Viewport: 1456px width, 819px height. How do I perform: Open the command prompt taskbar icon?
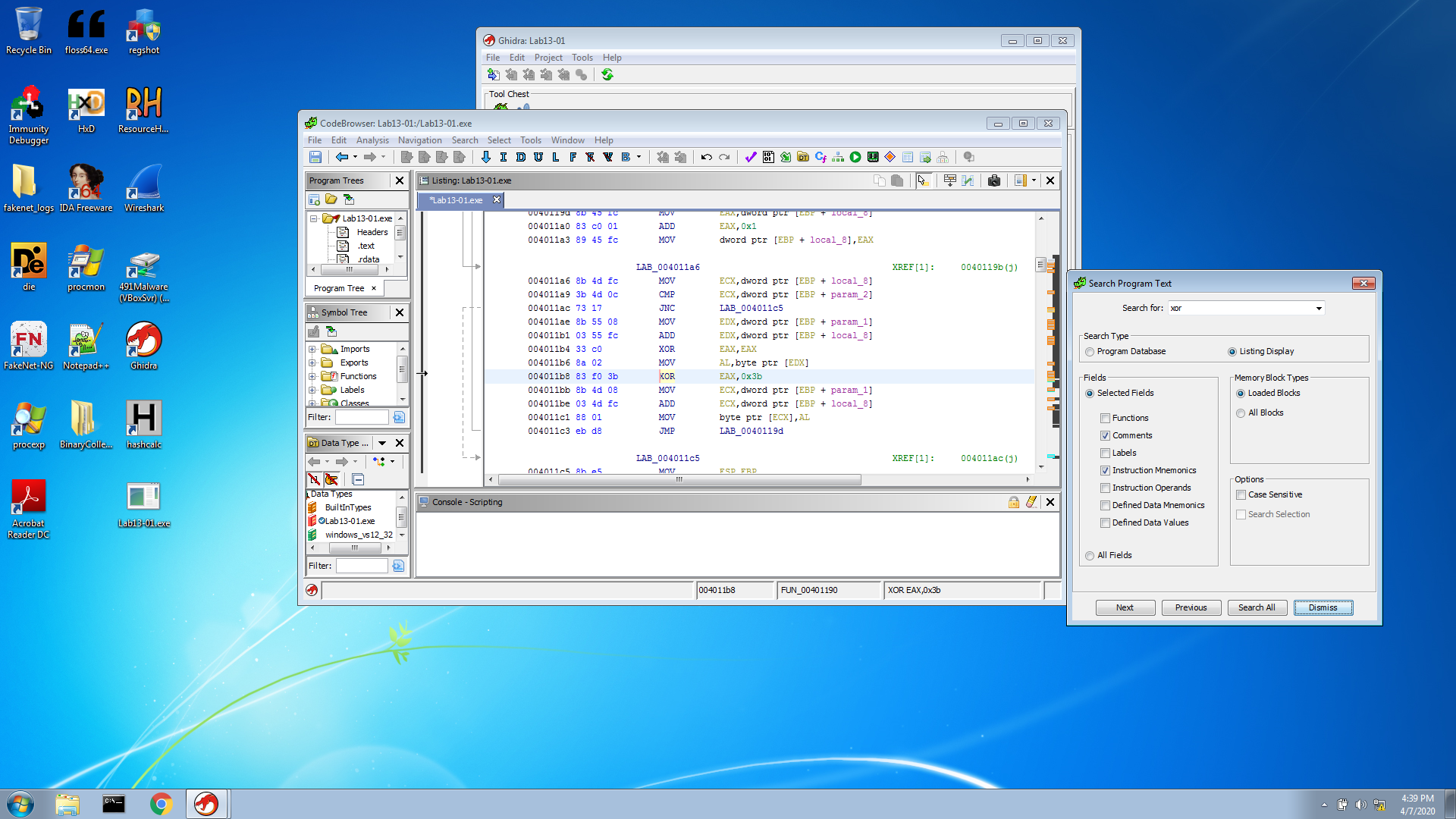coord(114,804)
